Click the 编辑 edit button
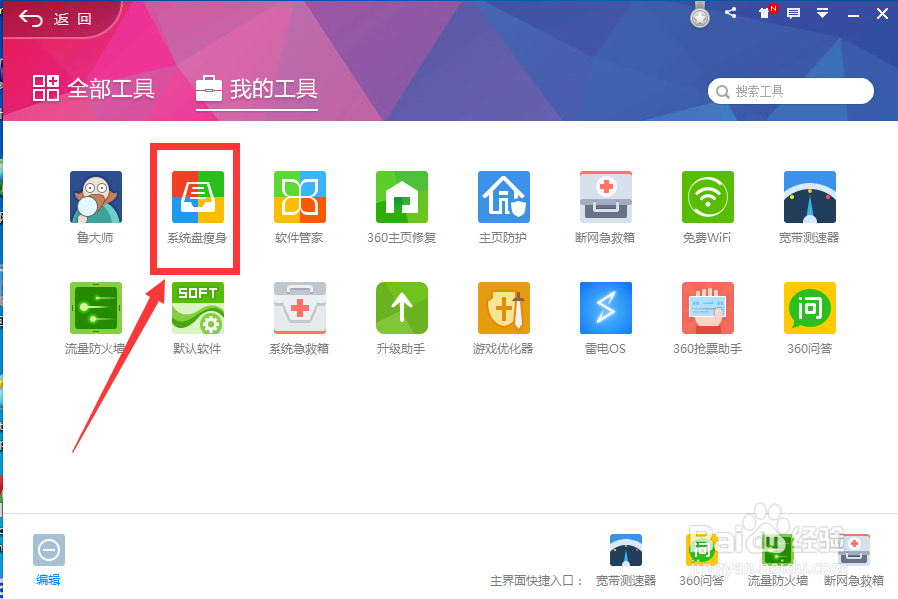This screenshot has width=898, height=599. [x=48, y=560]
